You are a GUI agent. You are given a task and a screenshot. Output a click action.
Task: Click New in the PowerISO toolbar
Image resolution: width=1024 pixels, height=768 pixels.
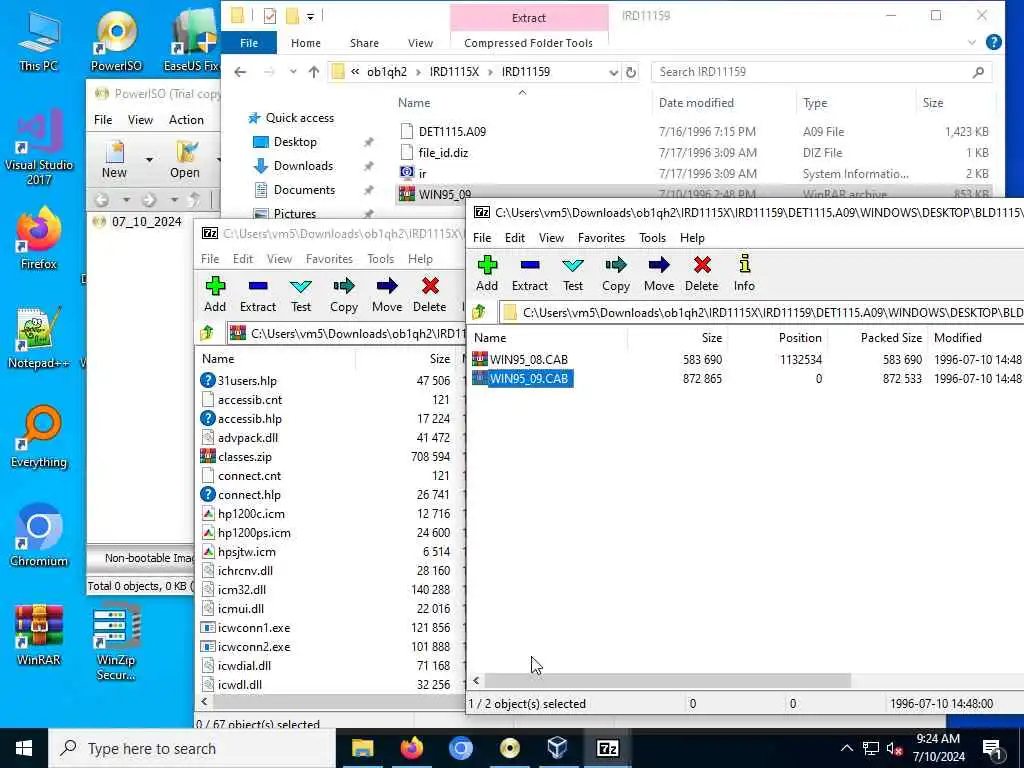pyautogui.click(x=114, y=159)
